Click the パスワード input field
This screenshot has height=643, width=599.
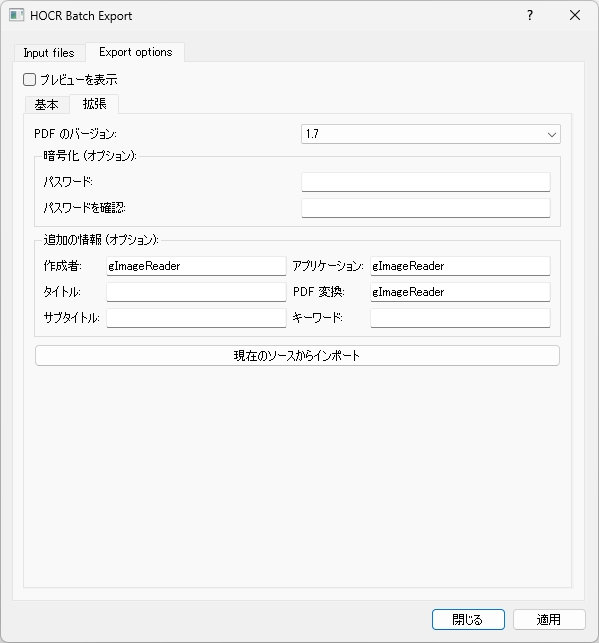pos(426,182)
